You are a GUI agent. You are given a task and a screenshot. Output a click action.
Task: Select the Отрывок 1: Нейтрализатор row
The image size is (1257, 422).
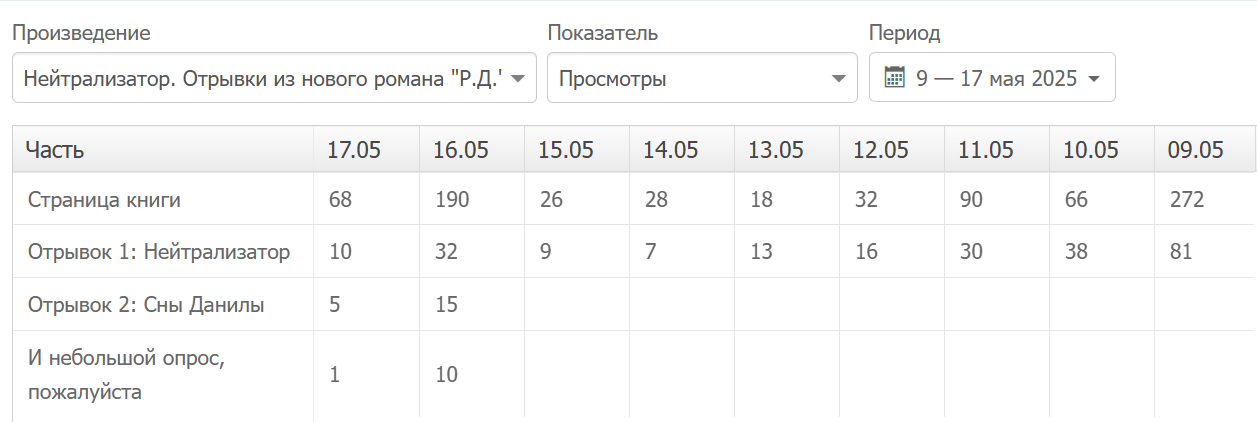coord(158,252)
